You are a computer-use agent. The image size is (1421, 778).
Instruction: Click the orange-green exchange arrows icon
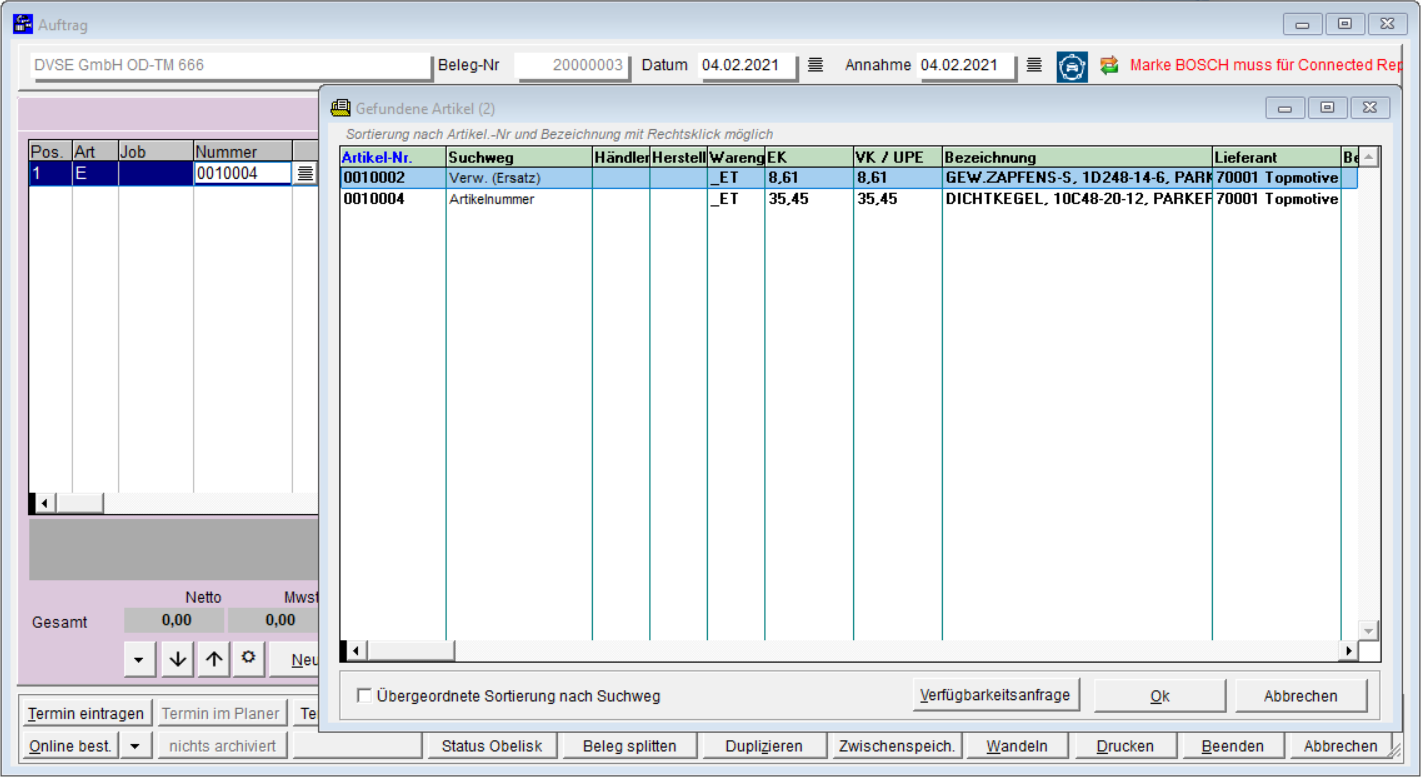(x=1109, y=65)
